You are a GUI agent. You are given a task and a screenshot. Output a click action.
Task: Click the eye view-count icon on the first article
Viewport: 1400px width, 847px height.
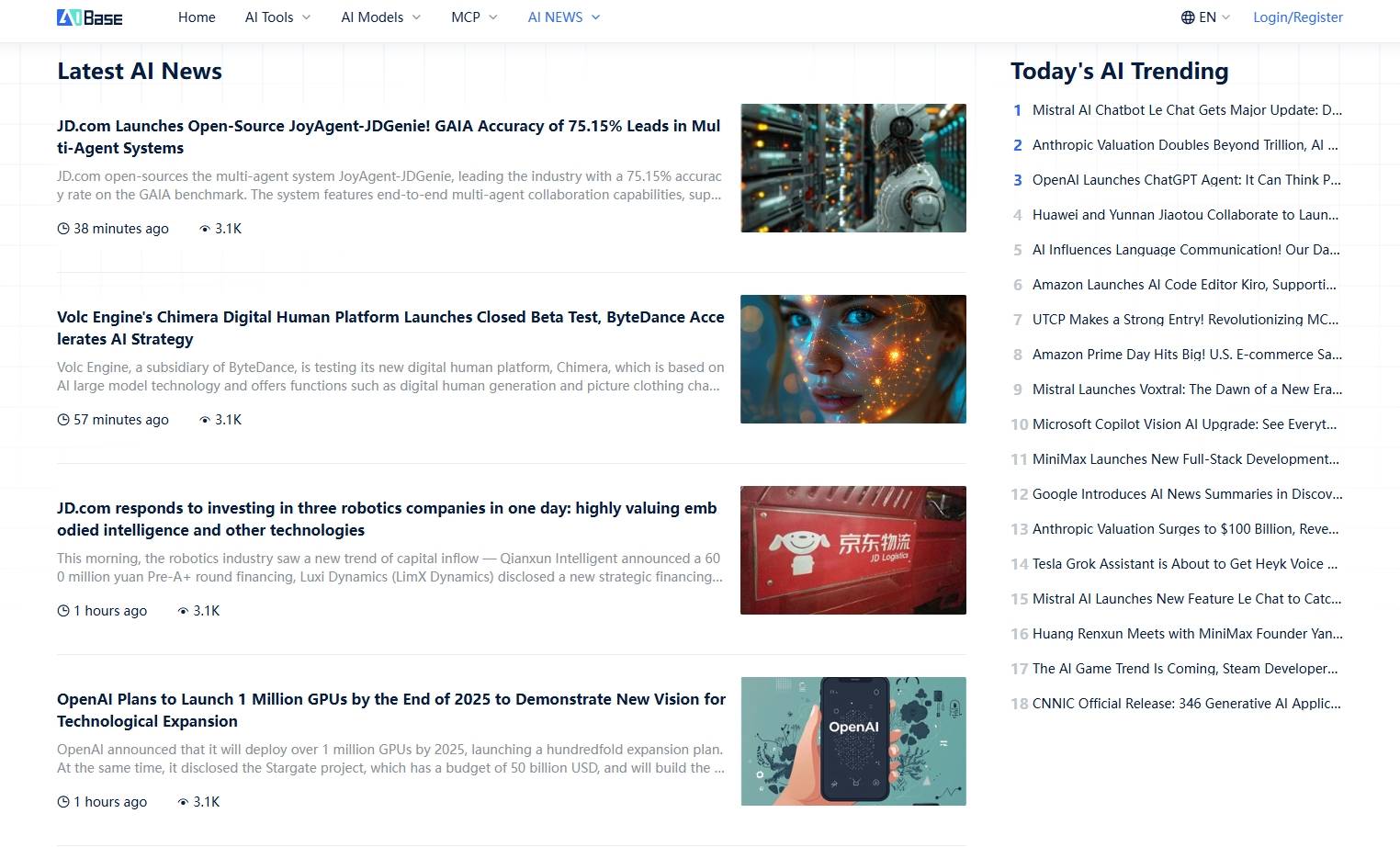(x=204, y=228)
